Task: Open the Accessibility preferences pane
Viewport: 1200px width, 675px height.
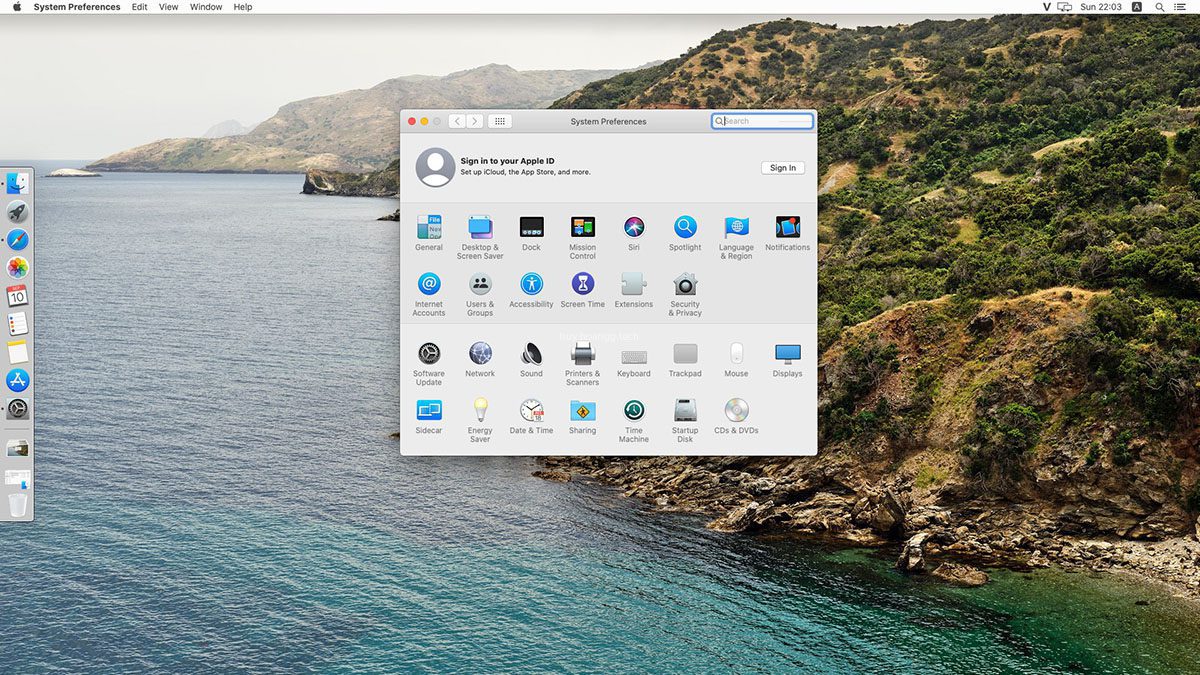Action: [x=531, y=290]
